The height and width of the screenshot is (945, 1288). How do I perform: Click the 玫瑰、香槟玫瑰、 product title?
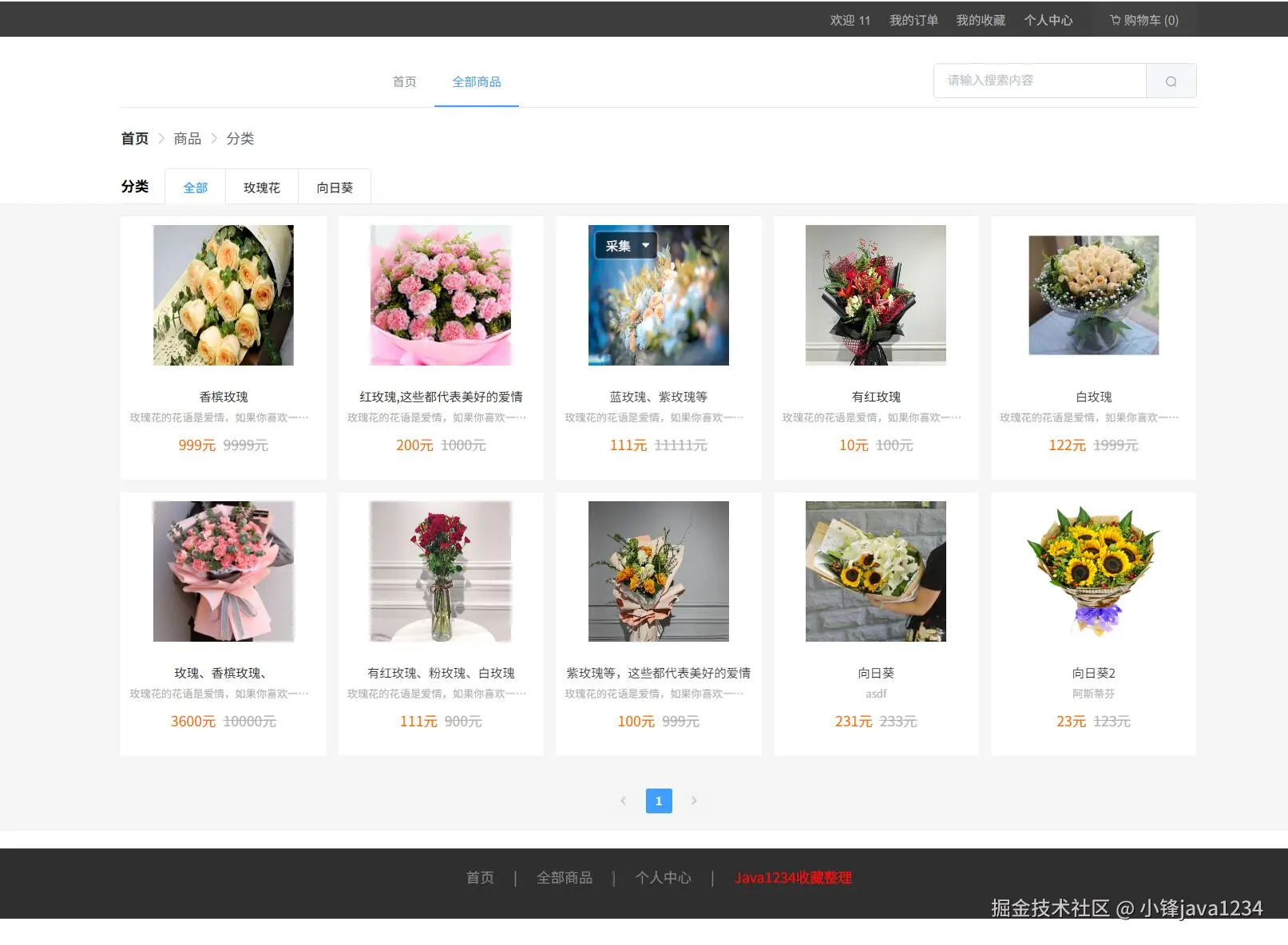(x=220, y=673)
